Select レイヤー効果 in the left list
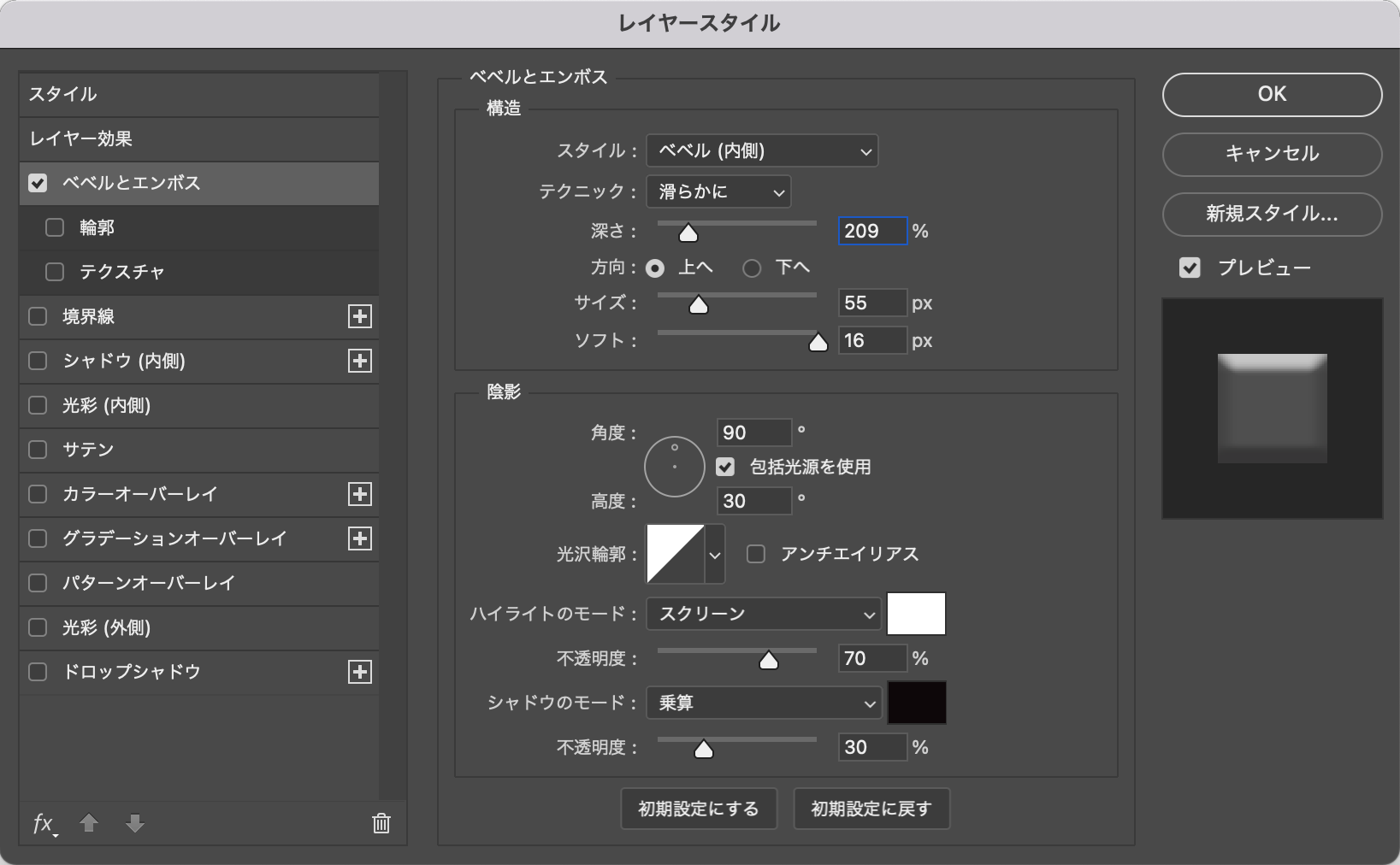Viewport: 1400px width, 865px height. point(198,138)
